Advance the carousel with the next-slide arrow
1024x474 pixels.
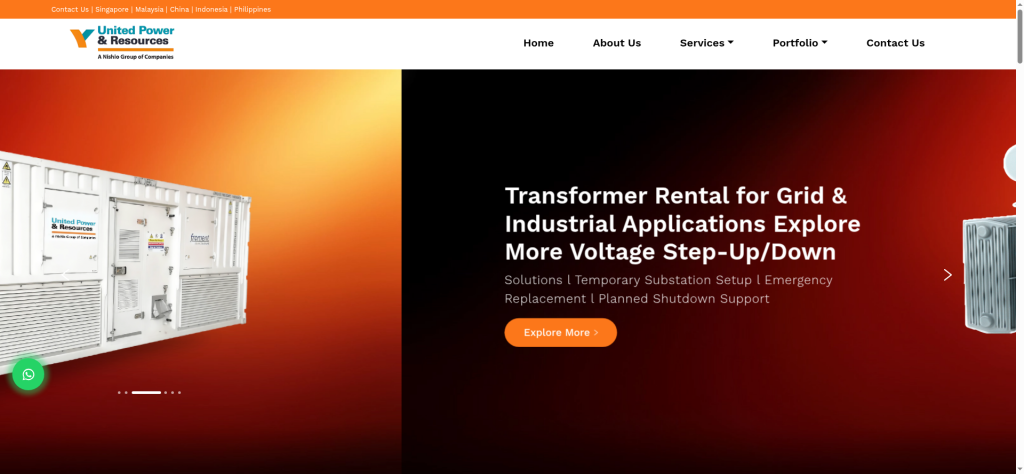tap(948, 275)
